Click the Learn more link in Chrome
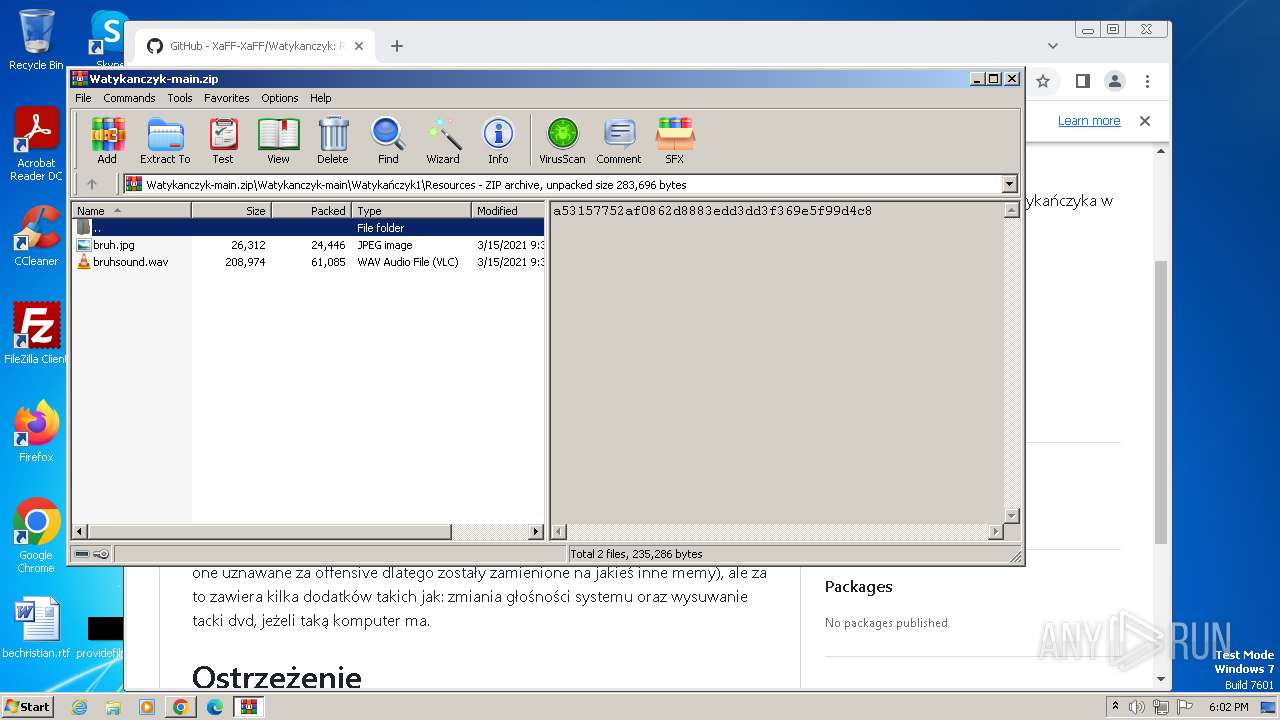Screen dimensions: 1280x720 point(1089,121)
